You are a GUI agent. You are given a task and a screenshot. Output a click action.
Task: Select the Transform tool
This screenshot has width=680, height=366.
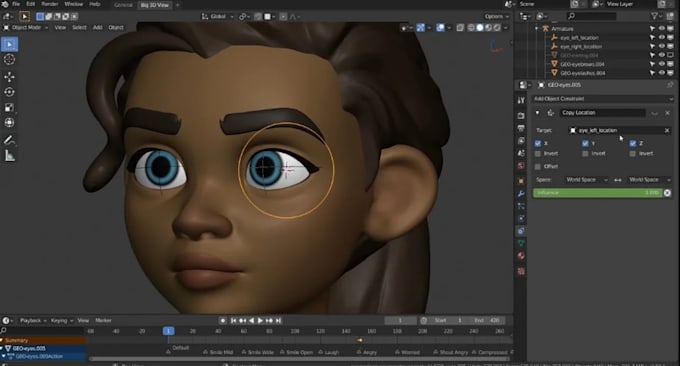click(10, 123)
